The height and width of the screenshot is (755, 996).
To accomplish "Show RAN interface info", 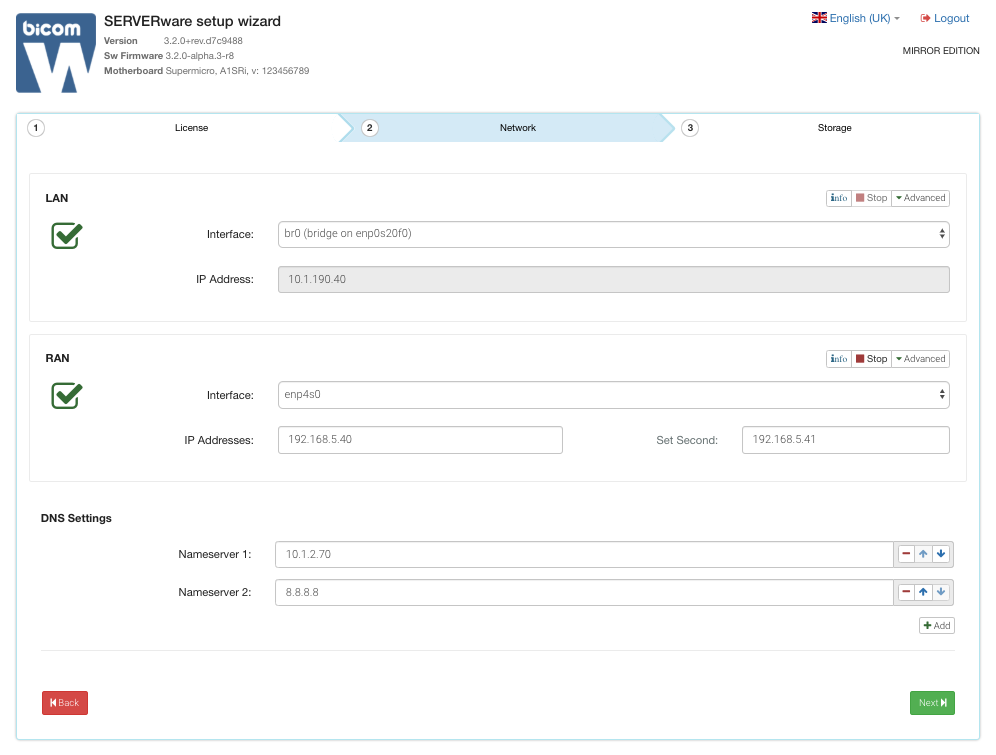I will pyautogui.click(x=838, y=359).
